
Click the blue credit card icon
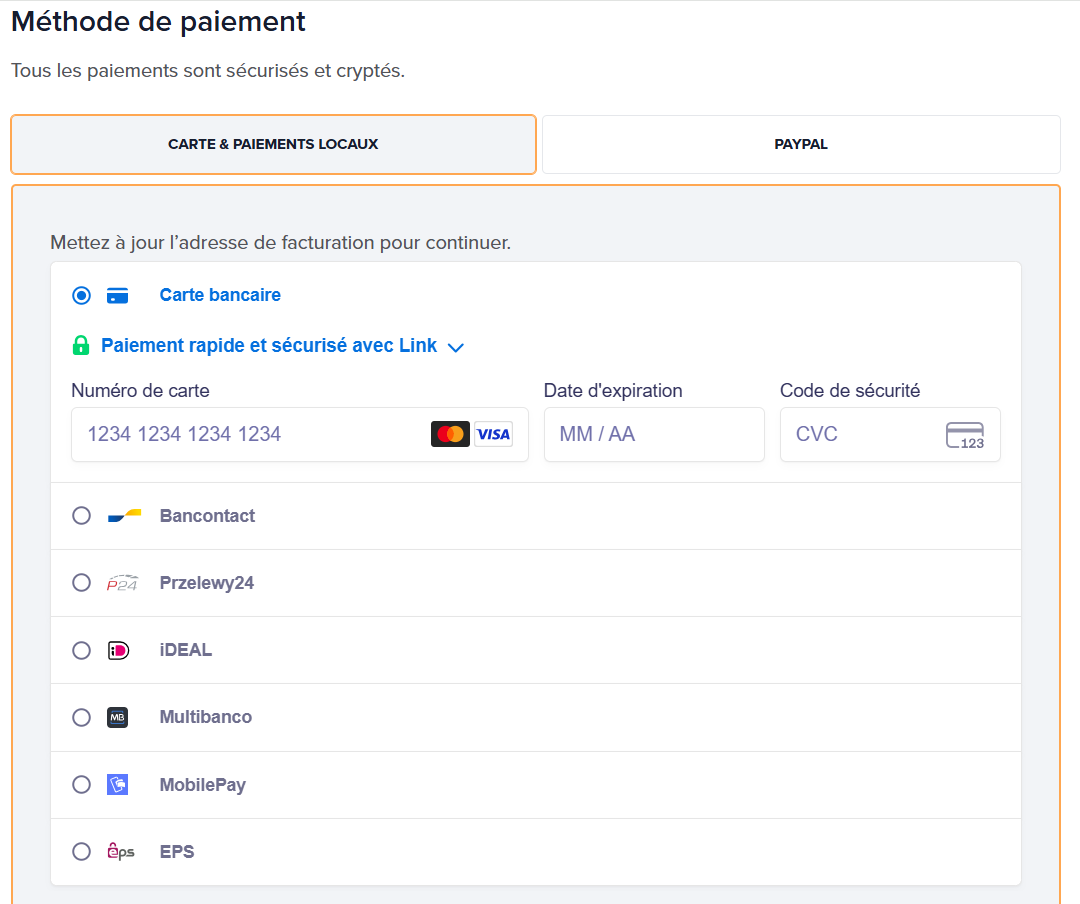tap(118, 296)
